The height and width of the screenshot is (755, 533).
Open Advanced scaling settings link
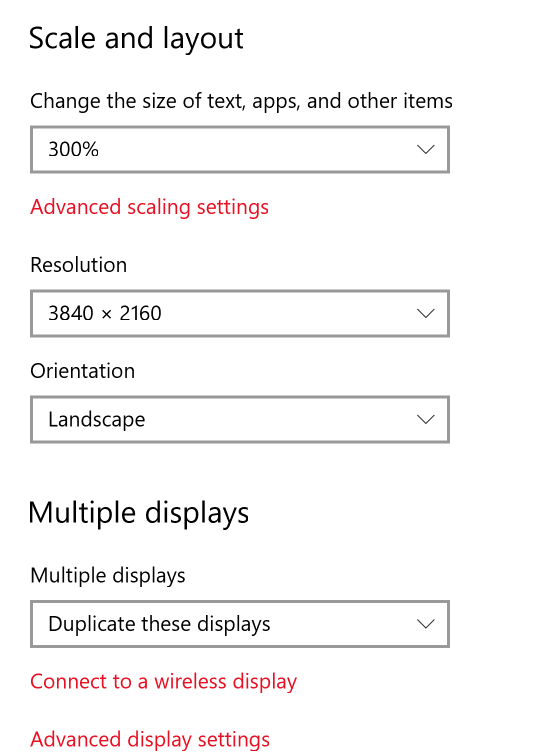coord(149,208)
